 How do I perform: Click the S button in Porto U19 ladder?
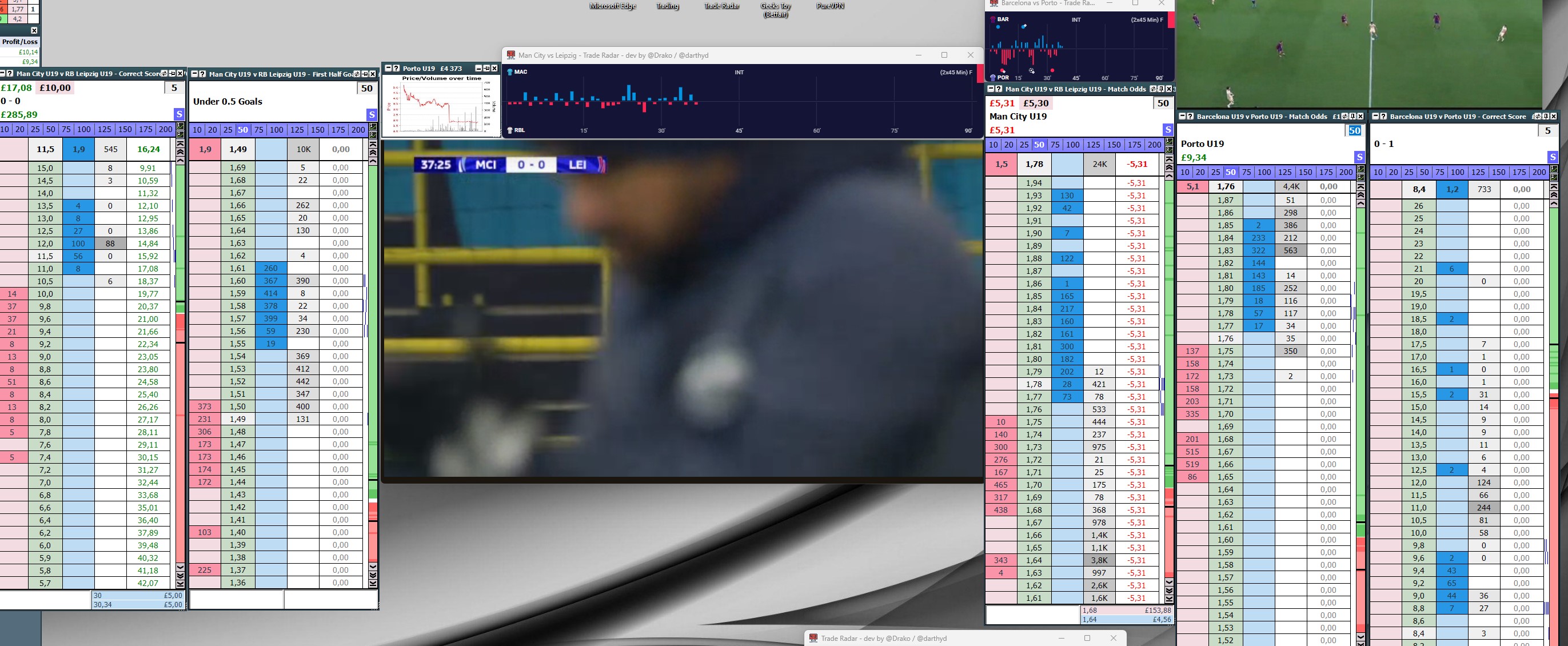[1360, 158]
